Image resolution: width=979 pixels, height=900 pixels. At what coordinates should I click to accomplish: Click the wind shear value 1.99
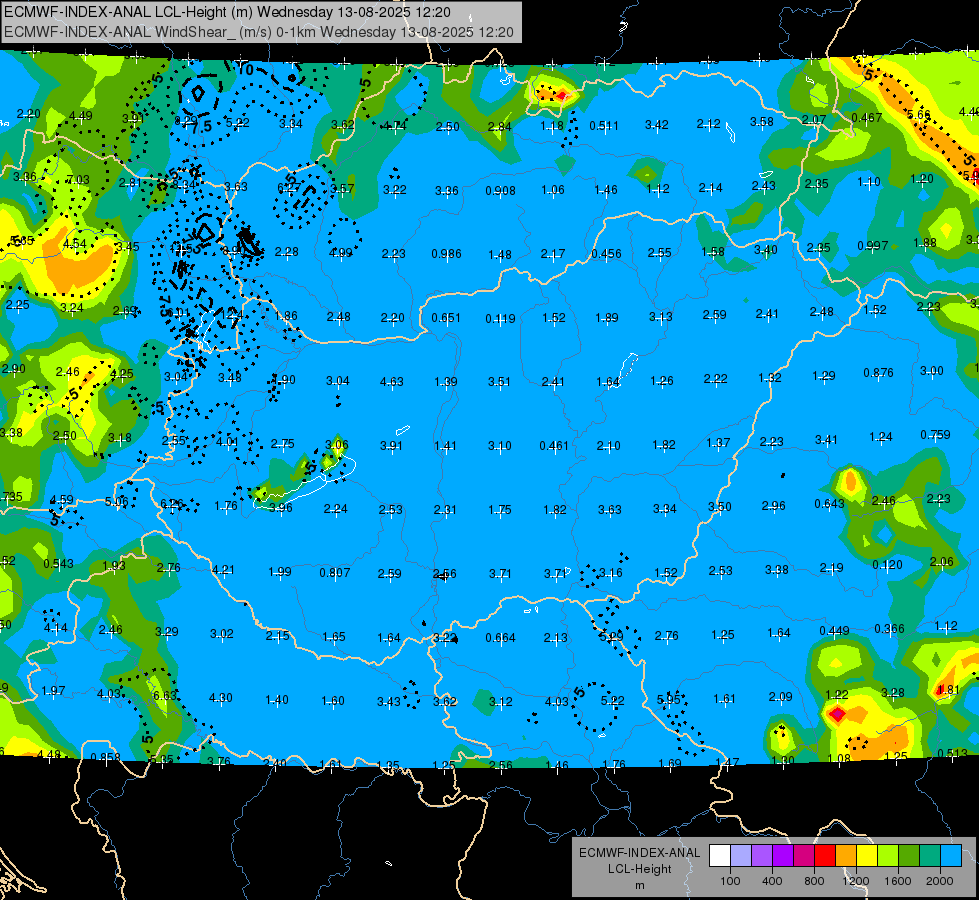[280, 572]
